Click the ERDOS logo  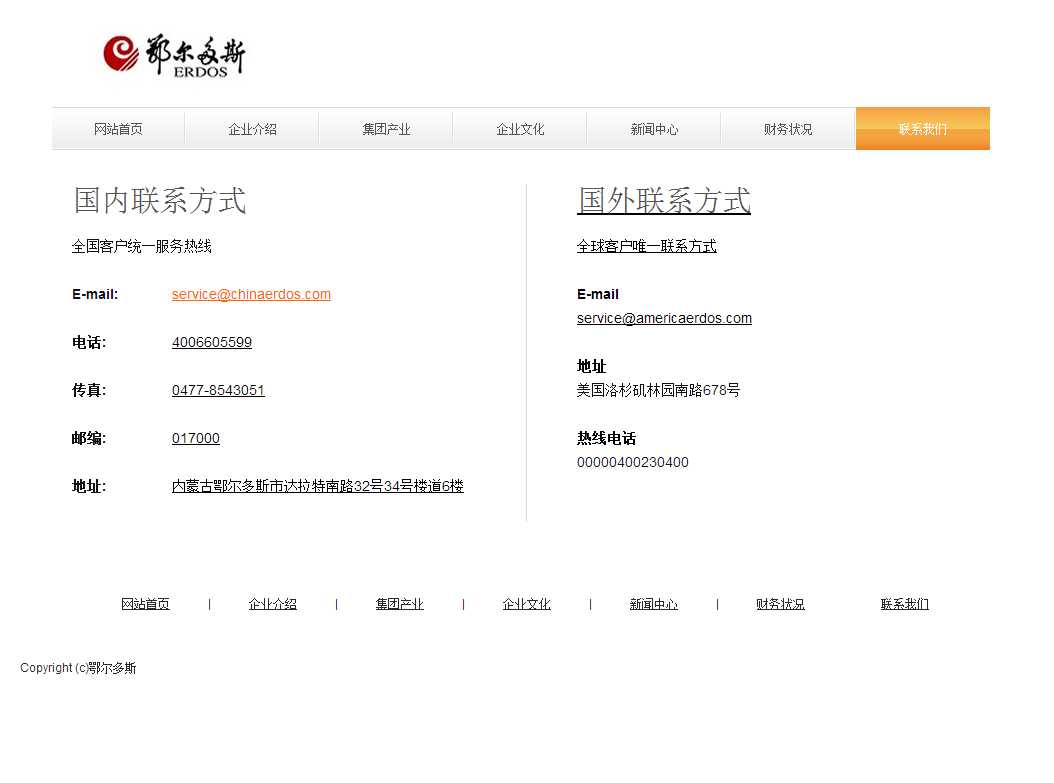(174, 55)
